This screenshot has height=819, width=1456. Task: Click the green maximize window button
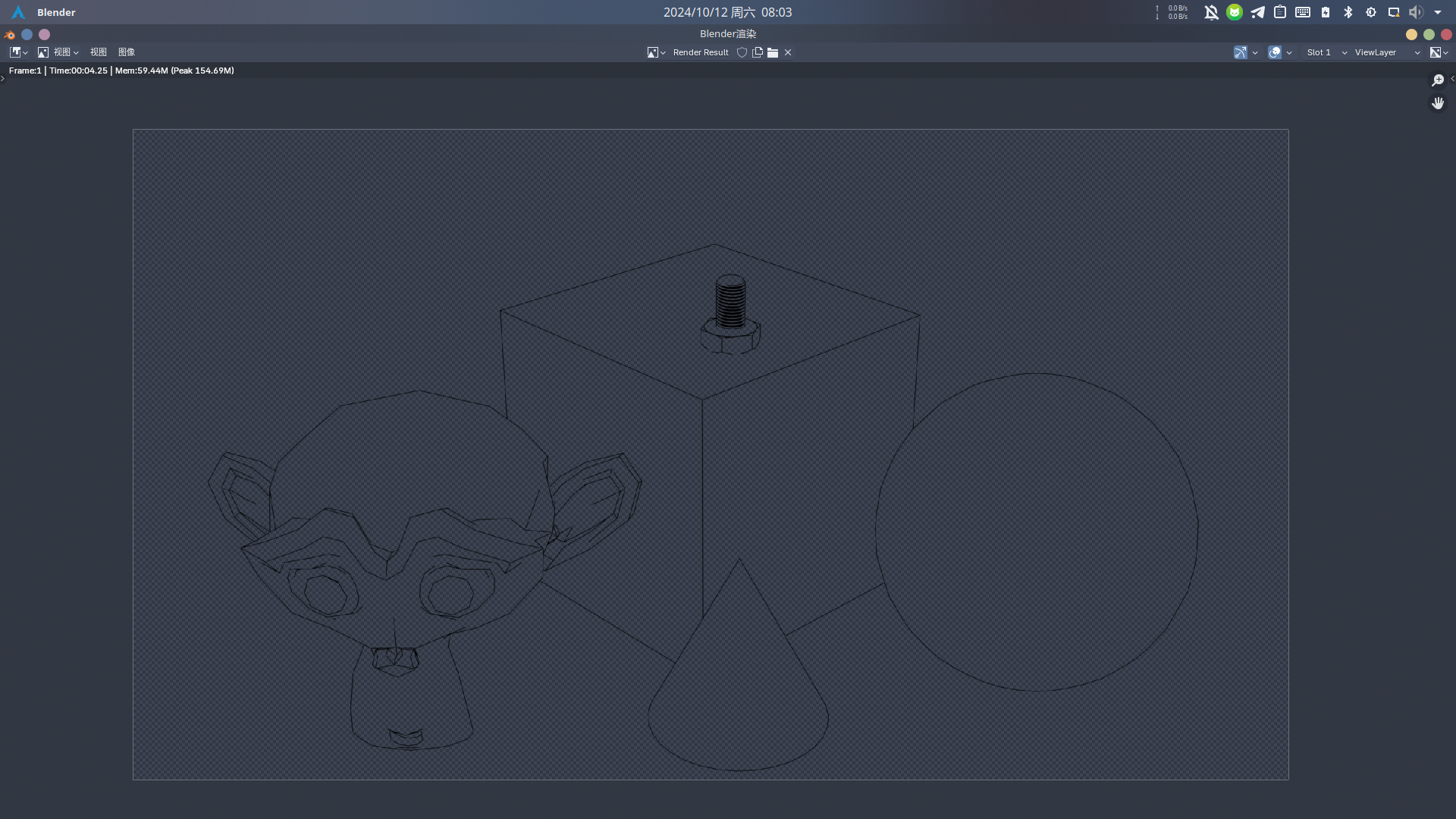[1429, 34]
